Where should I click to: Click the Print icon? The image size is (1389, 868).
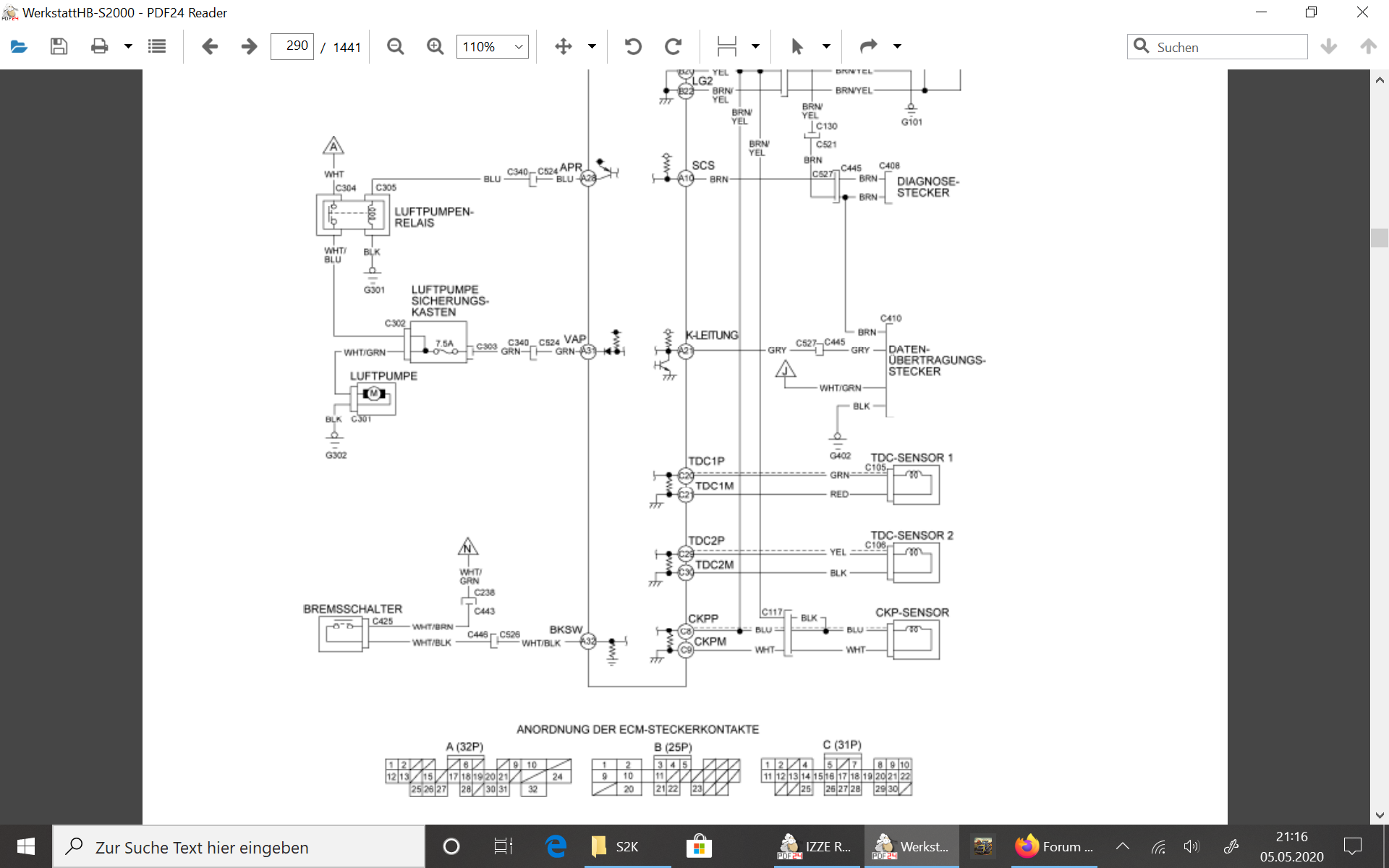click(99, 47)
